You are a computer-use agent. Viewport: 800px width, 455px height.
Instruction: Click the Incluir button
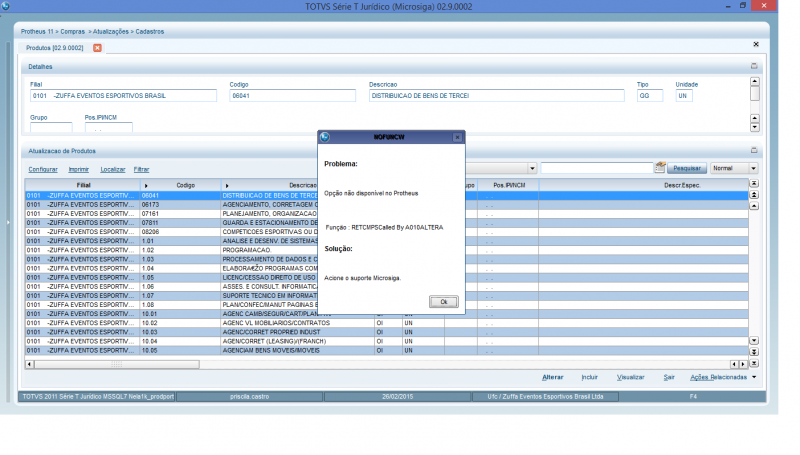click(589, 377)
